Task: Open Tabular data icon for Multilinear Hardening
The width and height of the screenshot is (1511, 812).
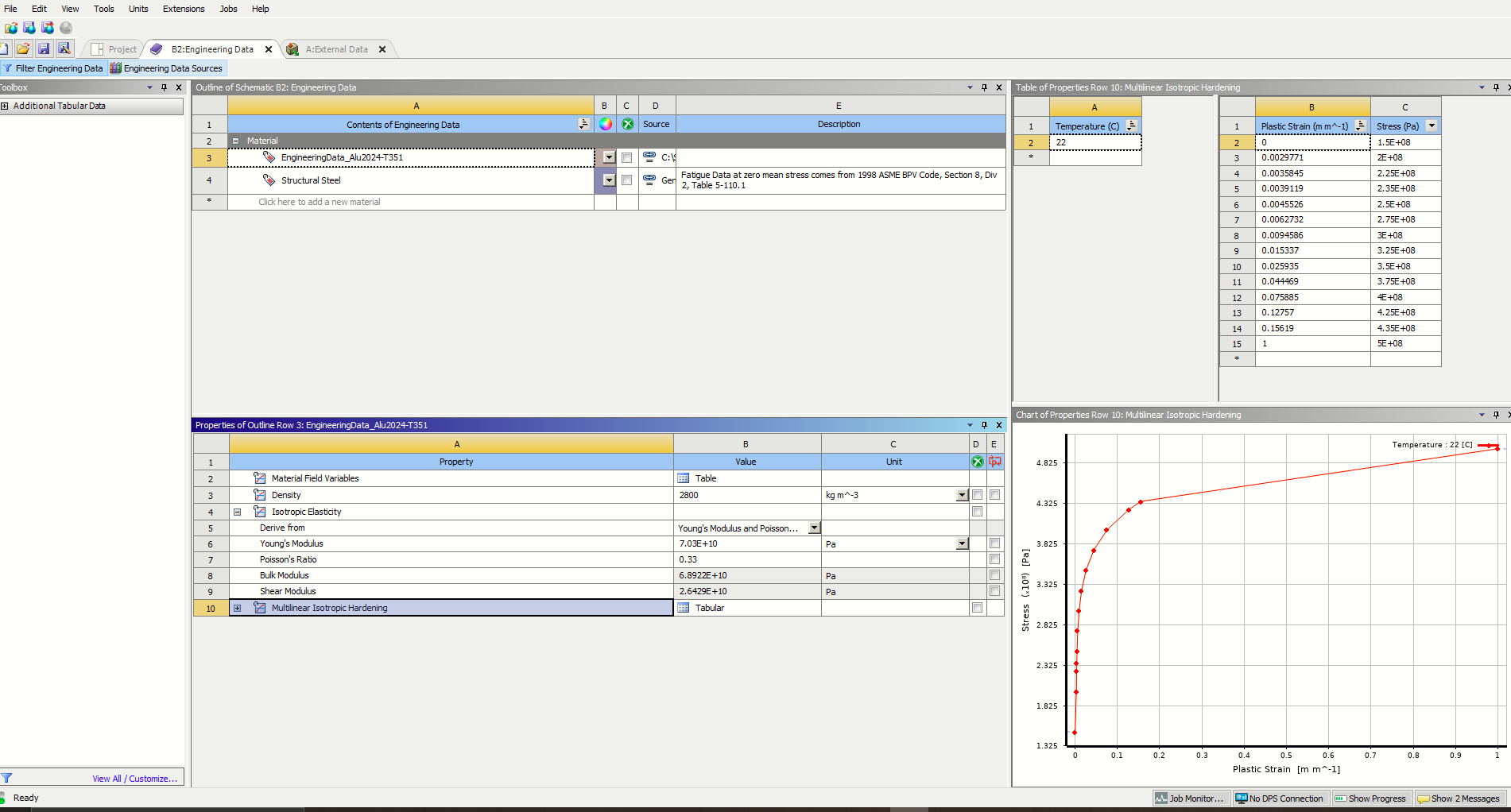Action: [683, 608]
